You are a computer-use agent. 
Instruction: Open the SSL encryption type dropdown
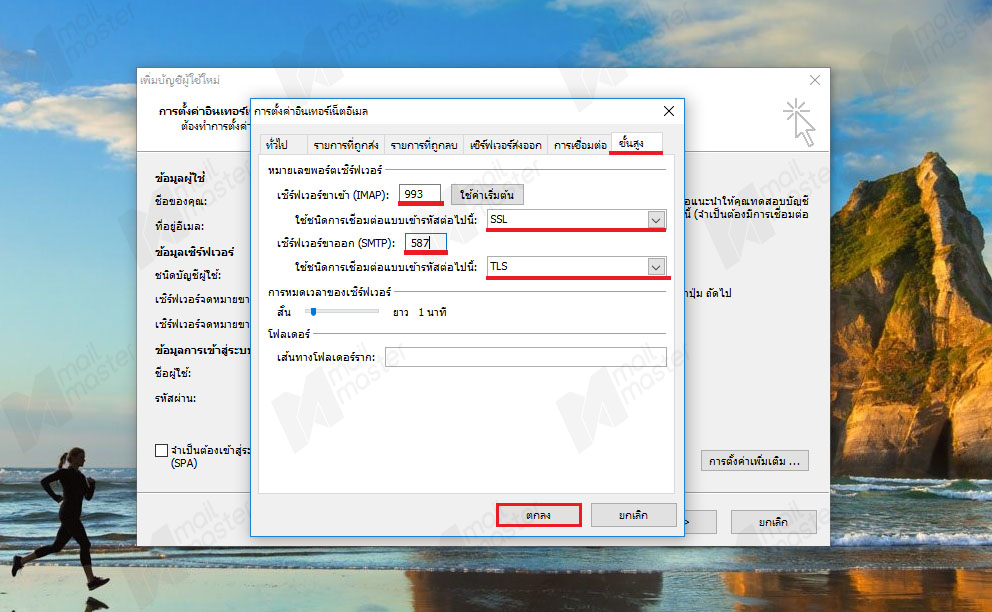click(x=656, y=219)
